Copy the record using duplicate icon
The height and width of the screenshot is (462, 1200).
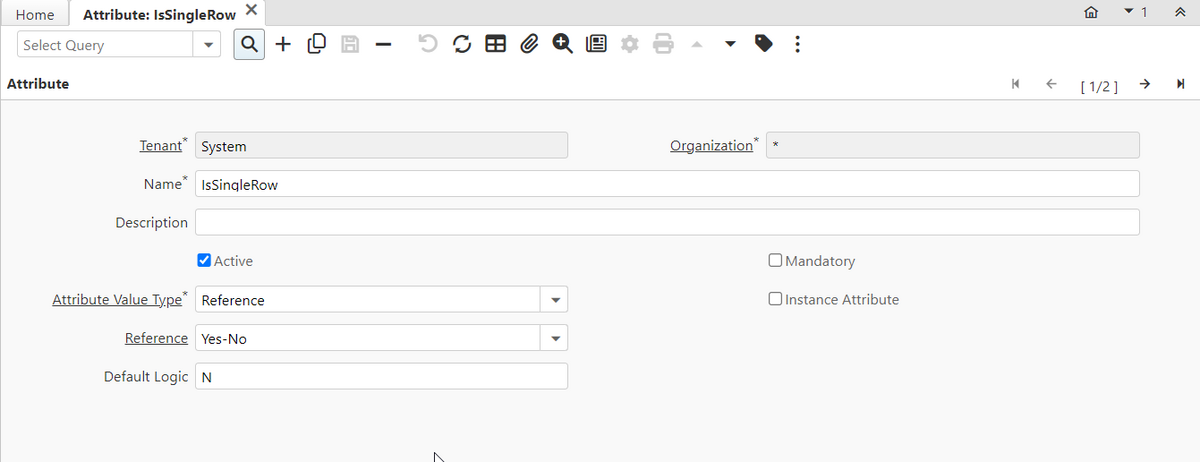(x=316, y=44)
